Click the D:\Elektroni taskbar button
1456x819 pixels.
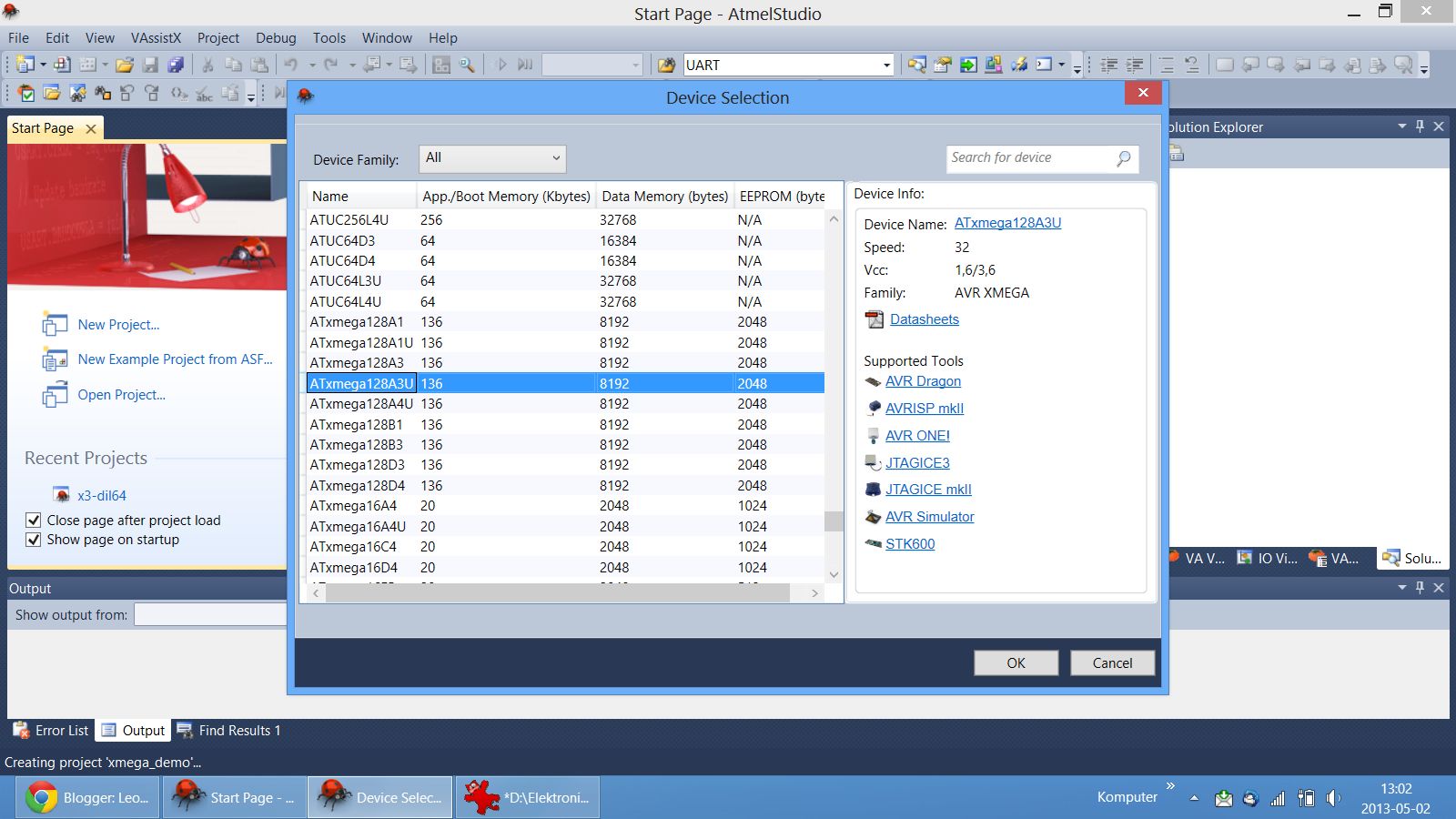click(x=528, y=798)
